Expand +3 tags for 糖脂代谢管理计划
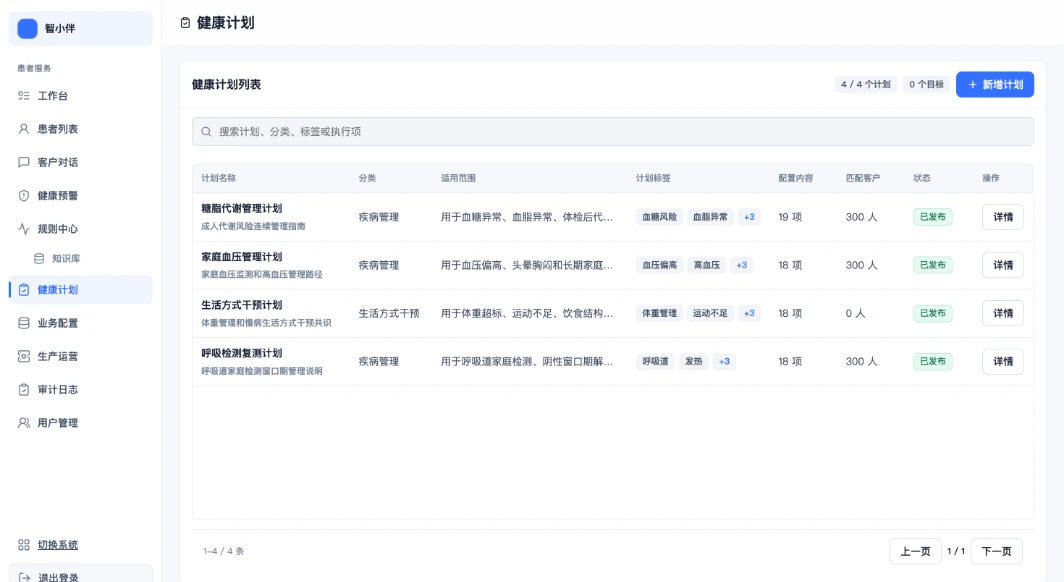 point(749,217)
